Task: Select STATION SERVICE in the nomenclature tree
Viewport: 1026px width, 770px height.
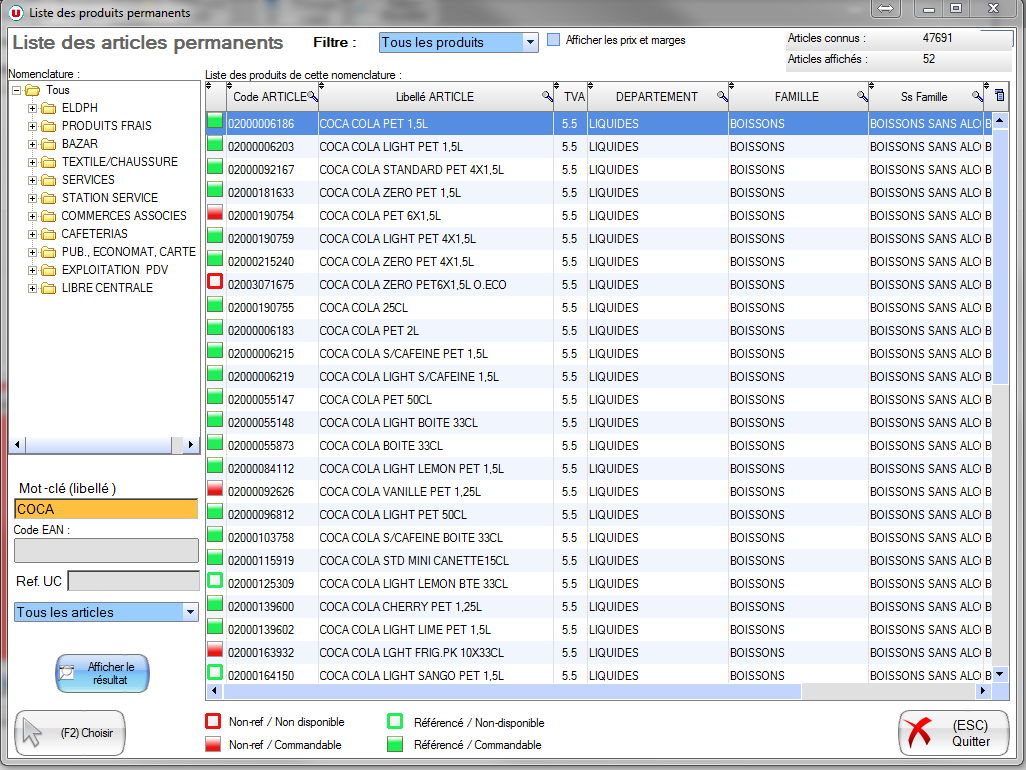Action: point(109,198)
